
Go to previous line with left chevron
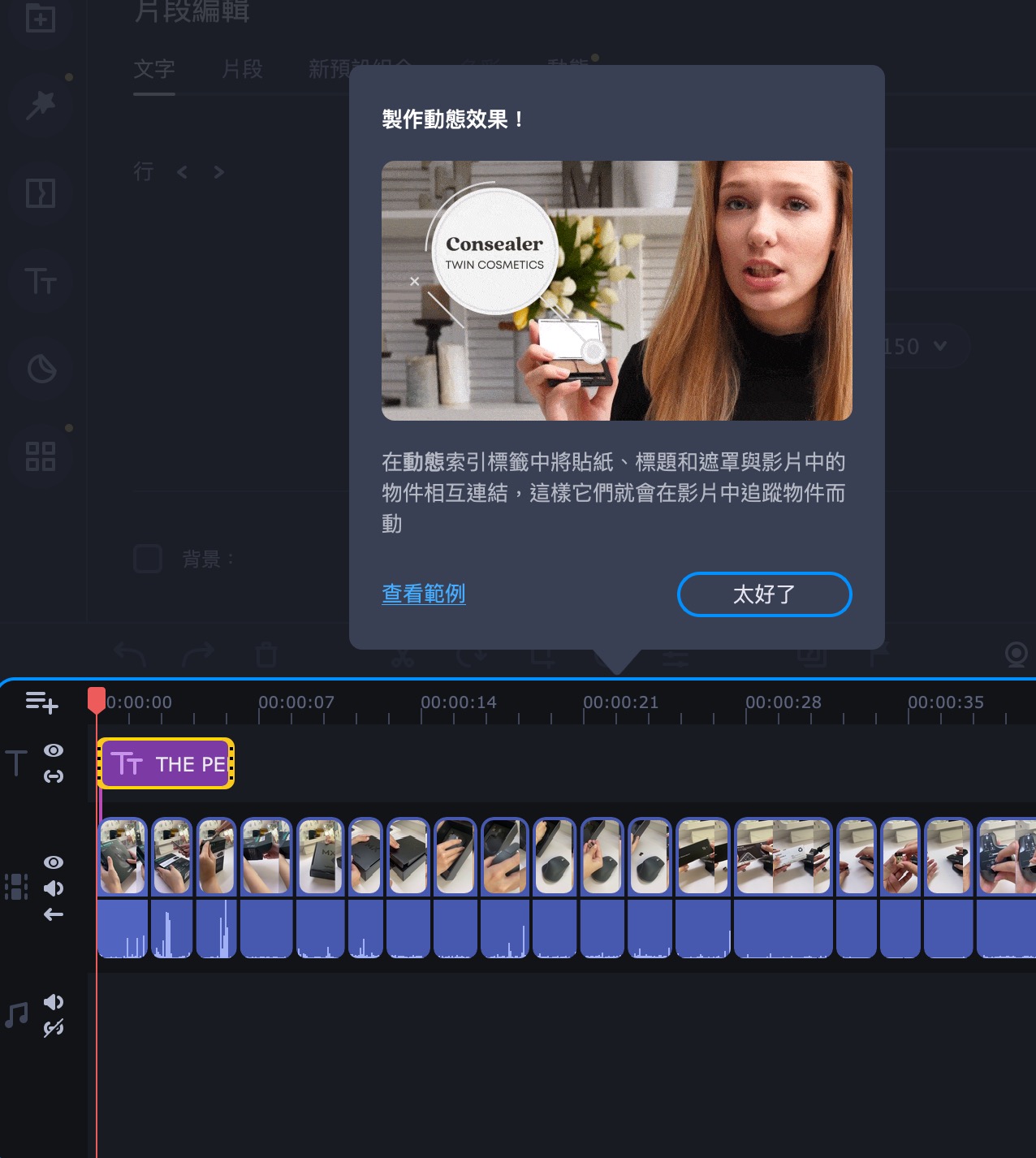point(182,172)
